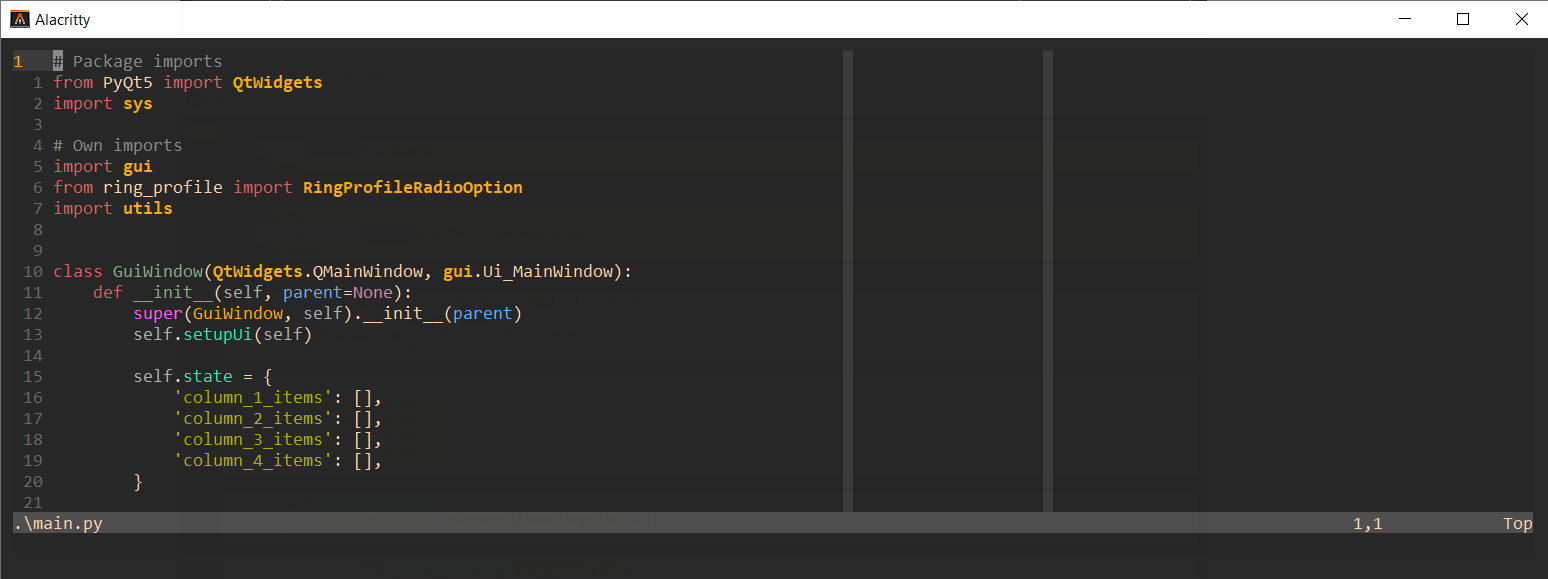Image resolution: width=1548 pixels, height=579 pixels.
Task: Click the 'column_4_items' dictionary key
Action: click(252, 460)
